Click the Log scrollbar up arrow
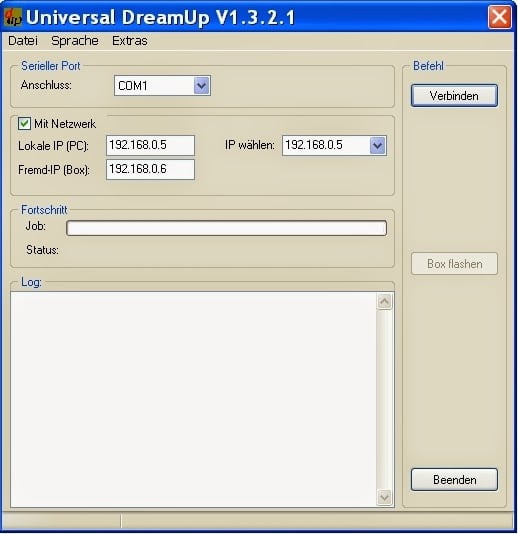Image resolution: width=518 pixels, height=534 pixels. (384, 301)
